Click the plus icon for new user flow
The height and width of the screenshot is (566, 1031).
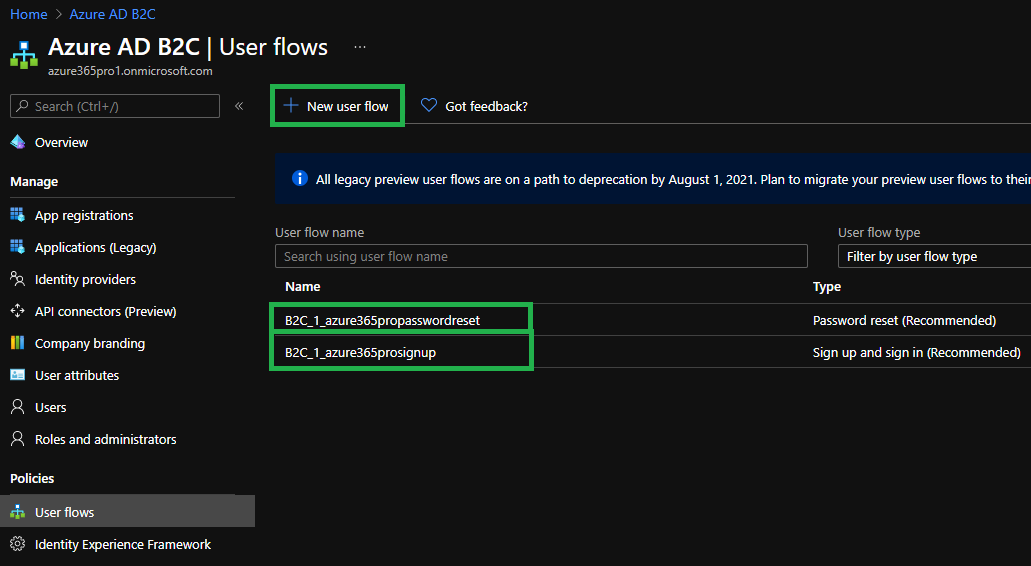click(291, 105)
